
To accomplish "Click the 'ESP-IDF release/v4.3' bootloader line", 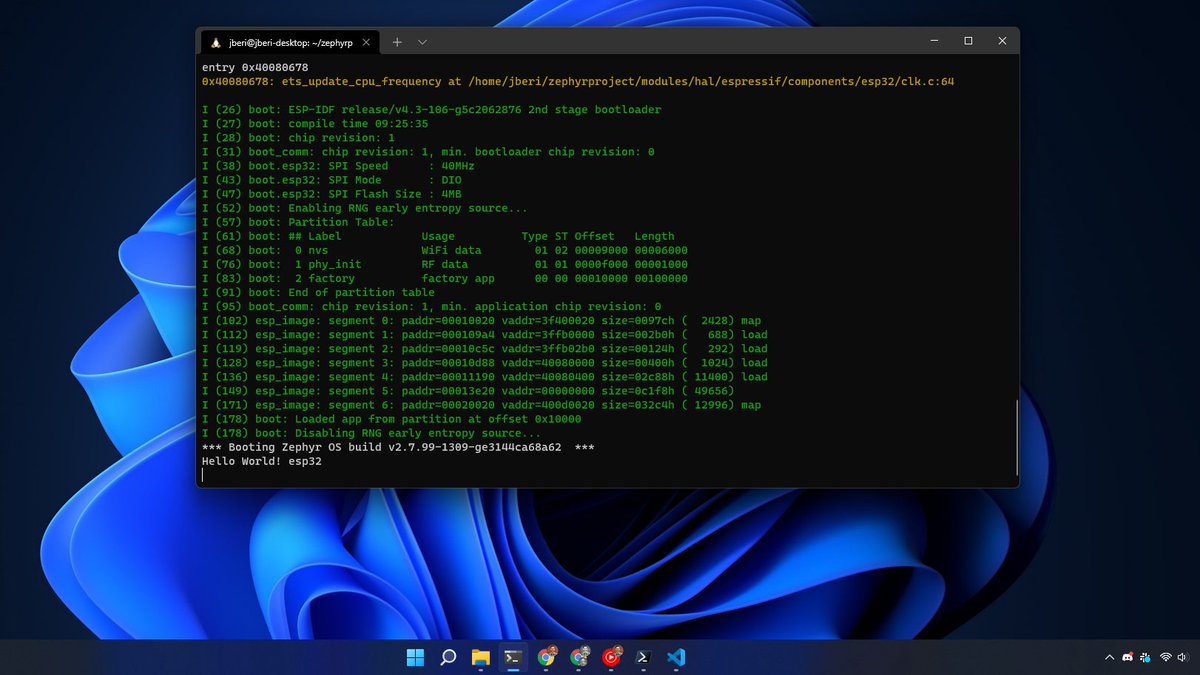I will (x=431, y=109).
